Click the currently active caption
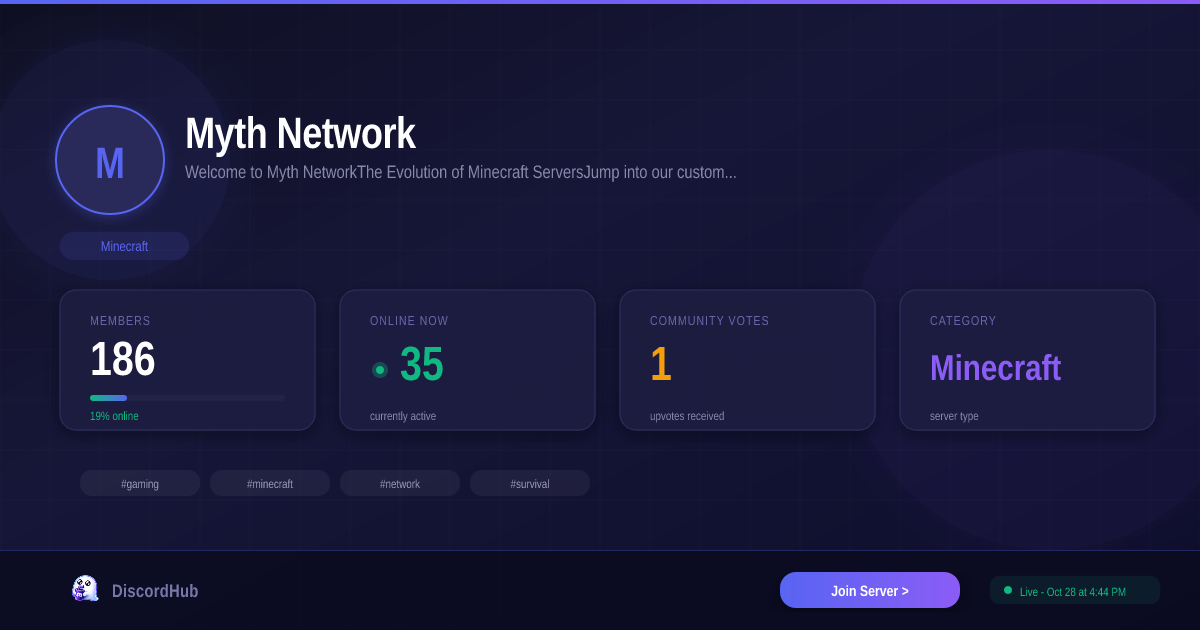The width and height of the screenshot is (1200, 630). pos(403,416)
